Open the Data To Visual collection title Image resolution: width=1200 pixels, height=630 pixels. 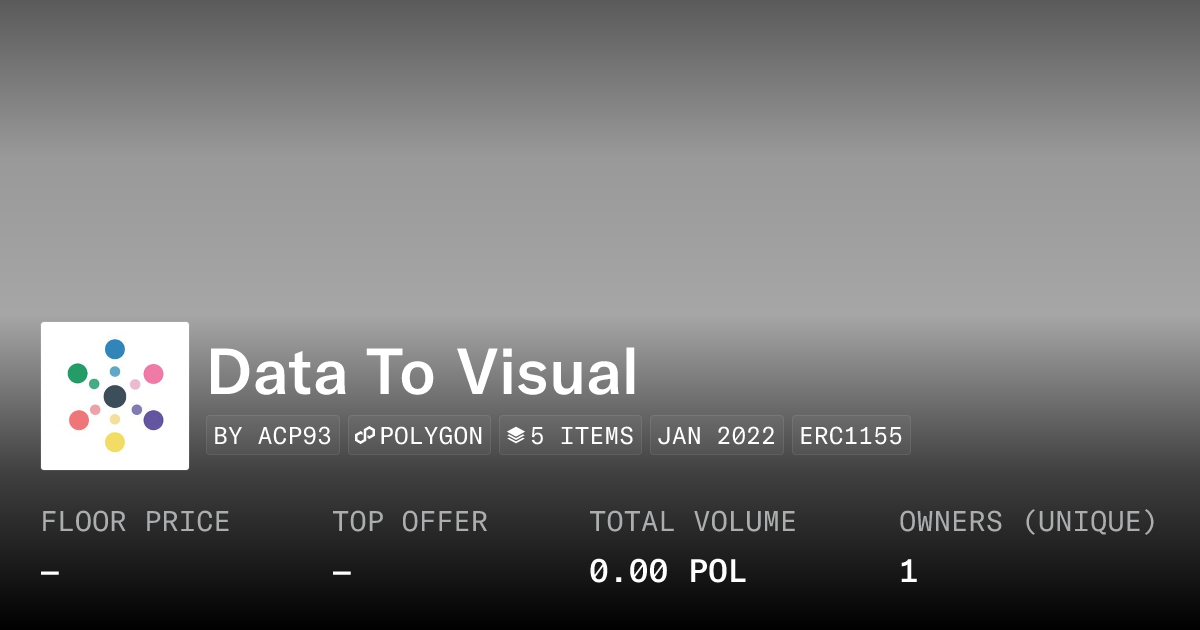coord(422,373)
